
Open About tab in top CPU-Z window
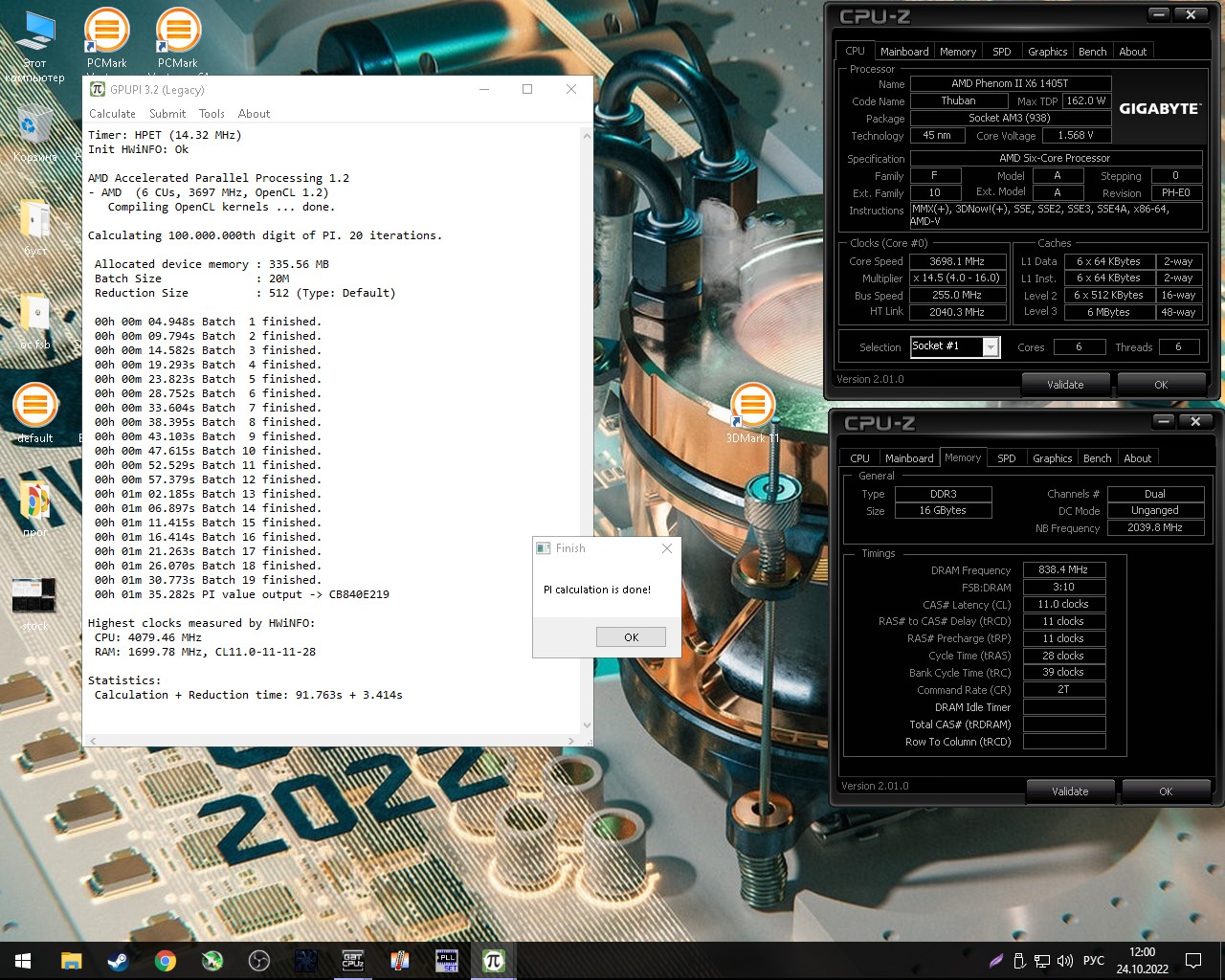pyautogui.click(x=1132, y=52)
